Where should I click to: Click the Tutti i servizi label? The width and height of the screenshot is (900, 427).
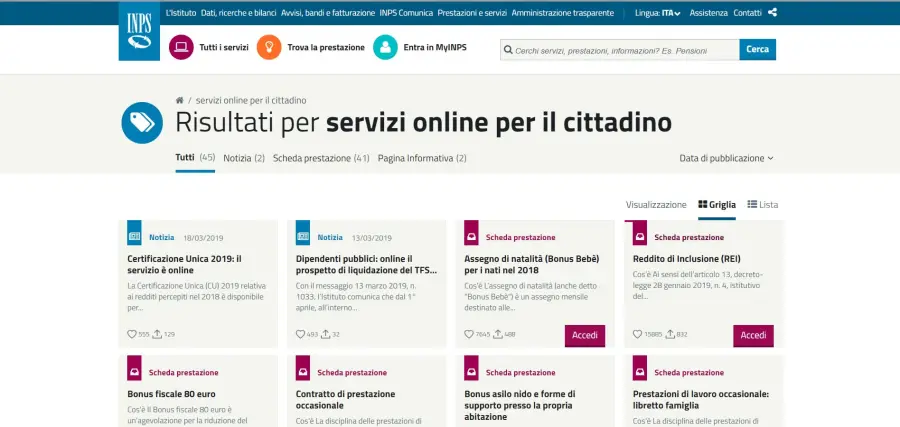(224, 48)
